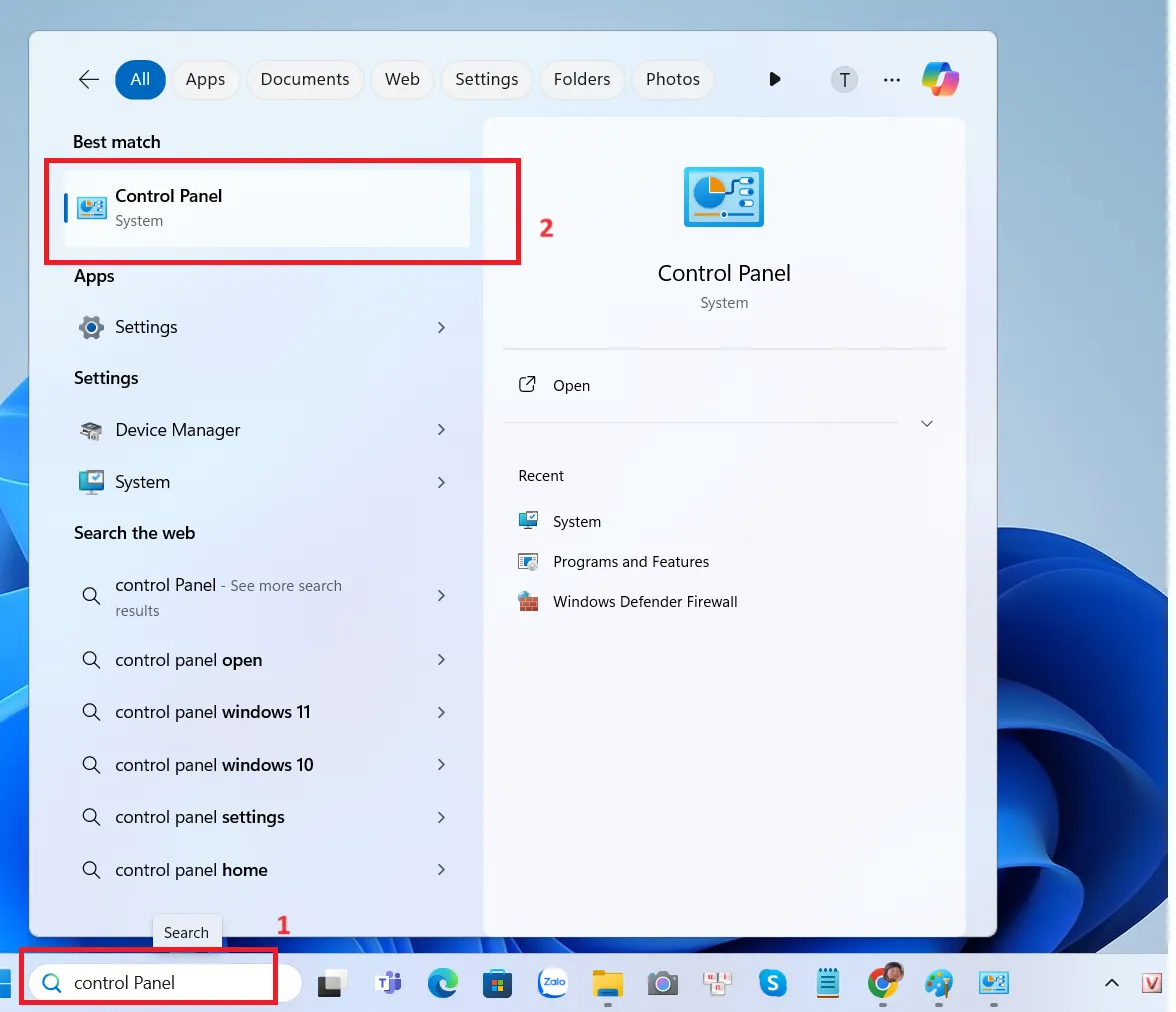The width and height of the screenshot is (1176, 1012).
Task: Open Windows Defender Firewall from Recent
Action: point(645,601)
